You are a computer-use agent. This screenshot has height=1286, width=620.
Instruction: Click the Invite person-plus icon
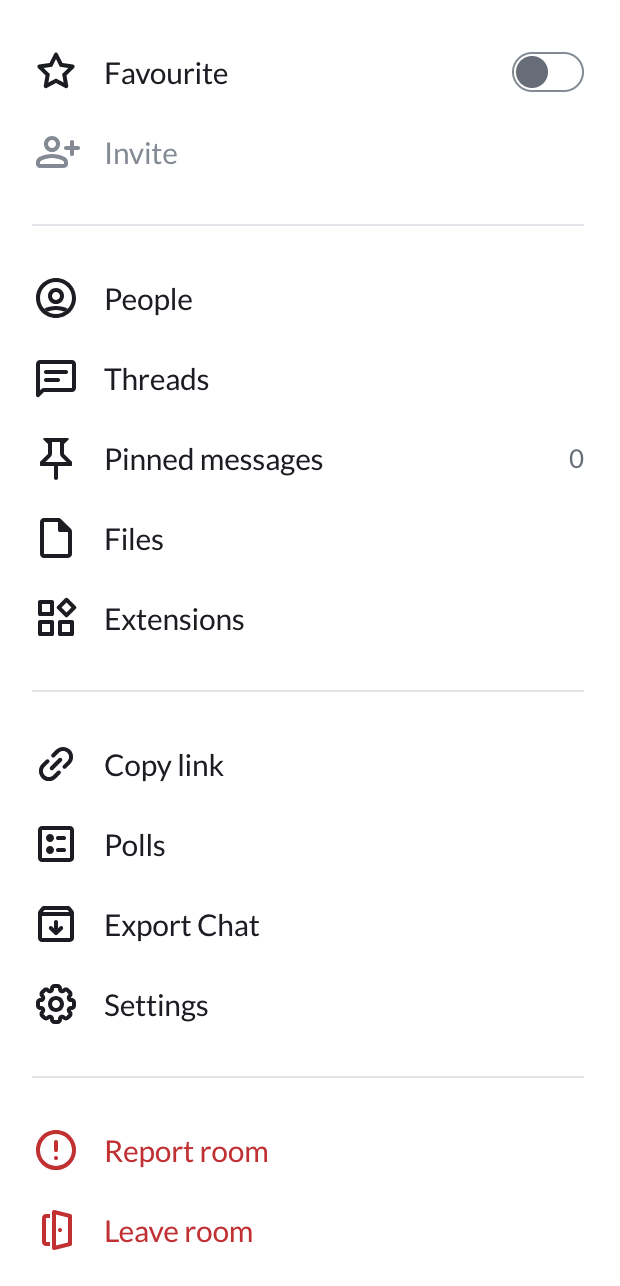pos(57,153)
